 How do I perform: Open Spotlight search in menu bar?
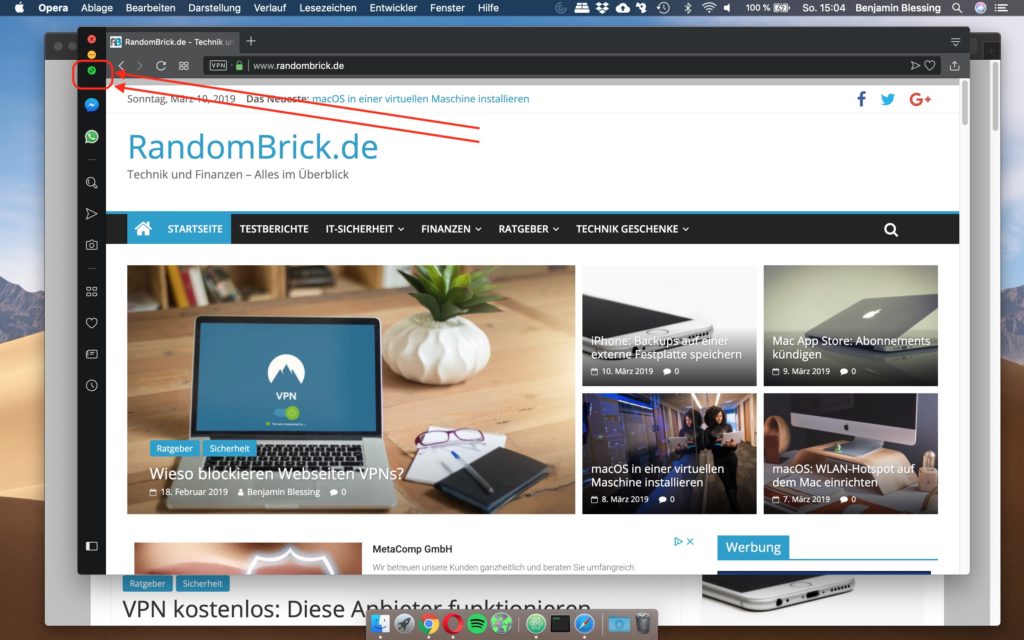coord(957,8)
